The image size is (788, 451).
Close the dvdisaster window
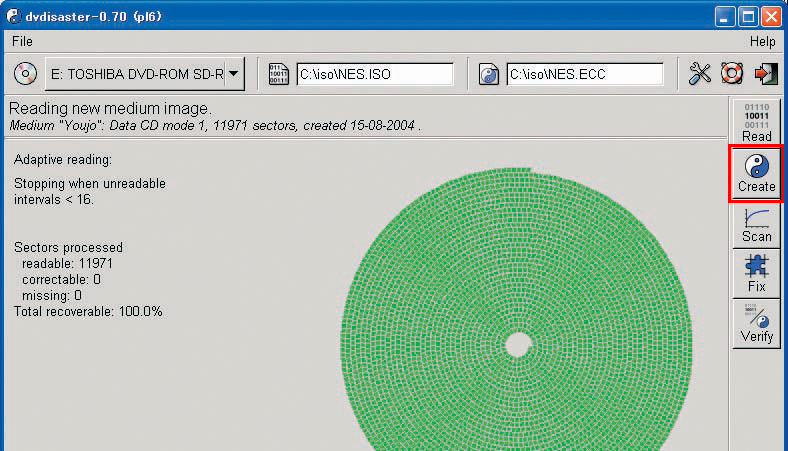771,17
